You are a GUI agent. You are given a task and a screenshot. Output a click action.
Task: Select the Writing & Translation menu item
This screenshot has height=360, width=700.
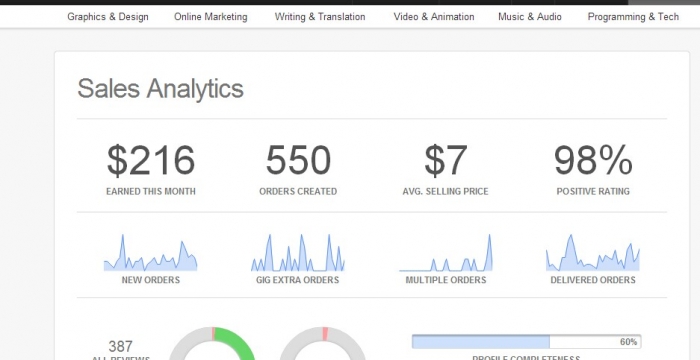(x=320, y=17)
